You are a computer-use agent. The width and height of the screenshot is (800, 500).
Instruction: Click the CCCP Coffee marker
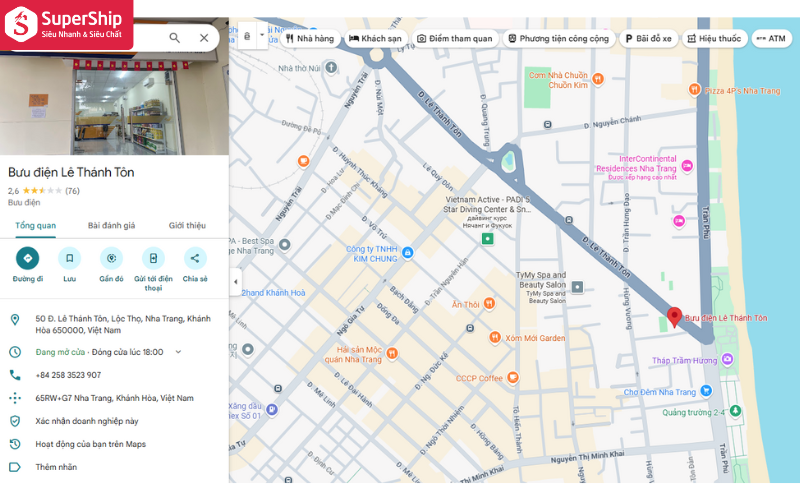[x=513, y=378]
